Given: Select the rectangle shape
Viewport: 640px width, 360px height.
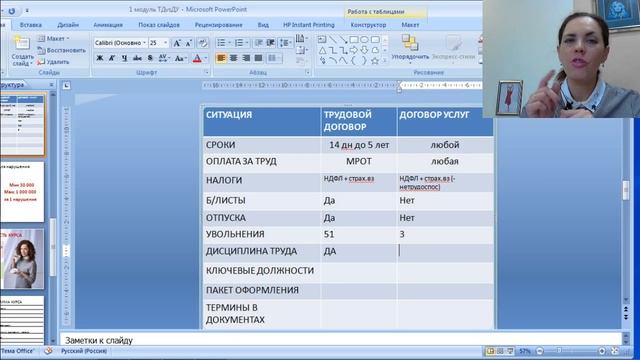Looking at the screenshot, I should (353, 40).
